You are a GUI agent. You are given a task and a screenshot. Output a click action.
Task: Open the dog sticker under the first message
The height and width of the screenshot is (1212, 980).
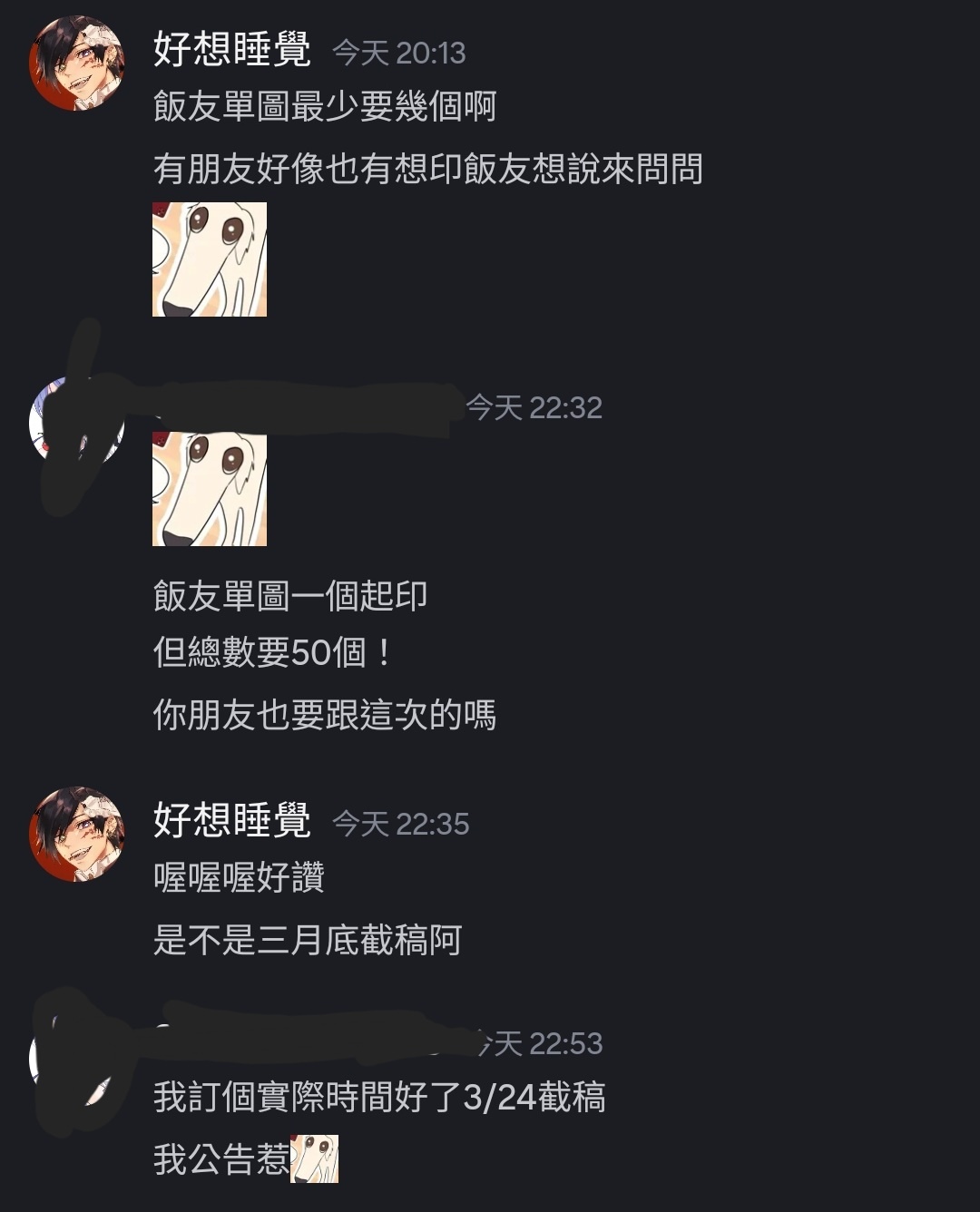[x=210, y=259]
